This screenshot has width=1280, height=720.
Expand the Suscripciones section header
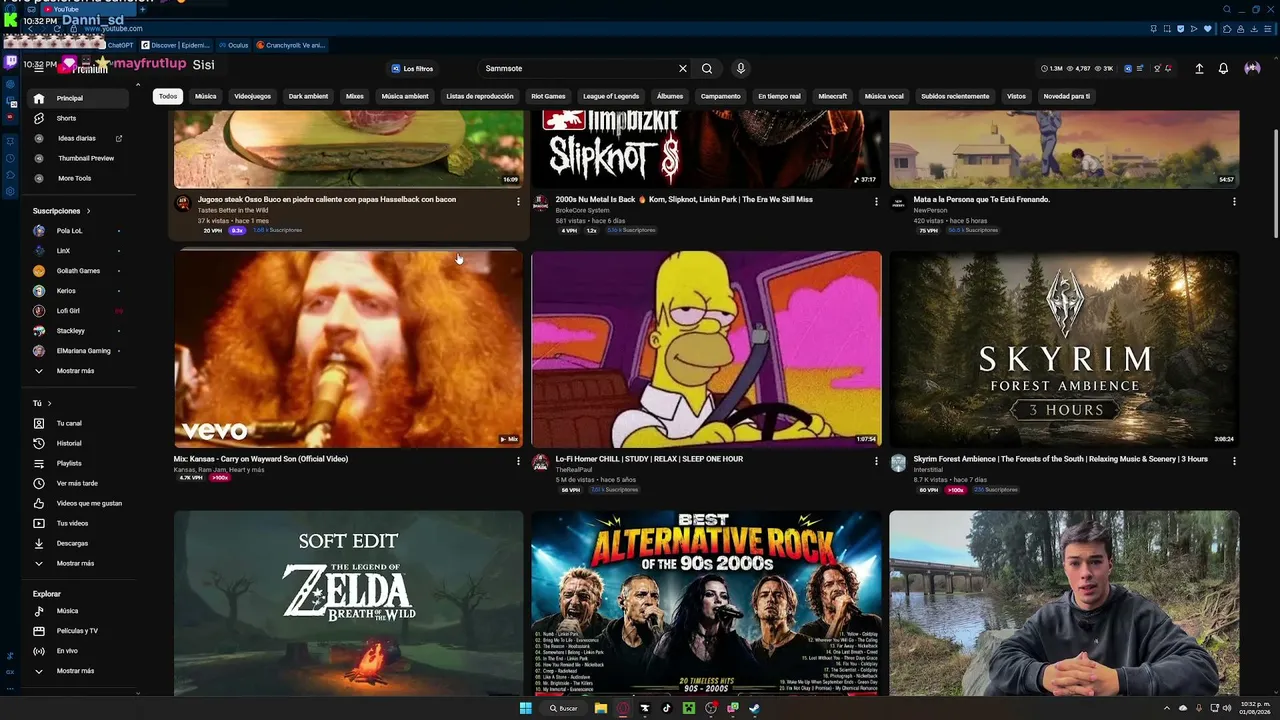pos(62,211)
